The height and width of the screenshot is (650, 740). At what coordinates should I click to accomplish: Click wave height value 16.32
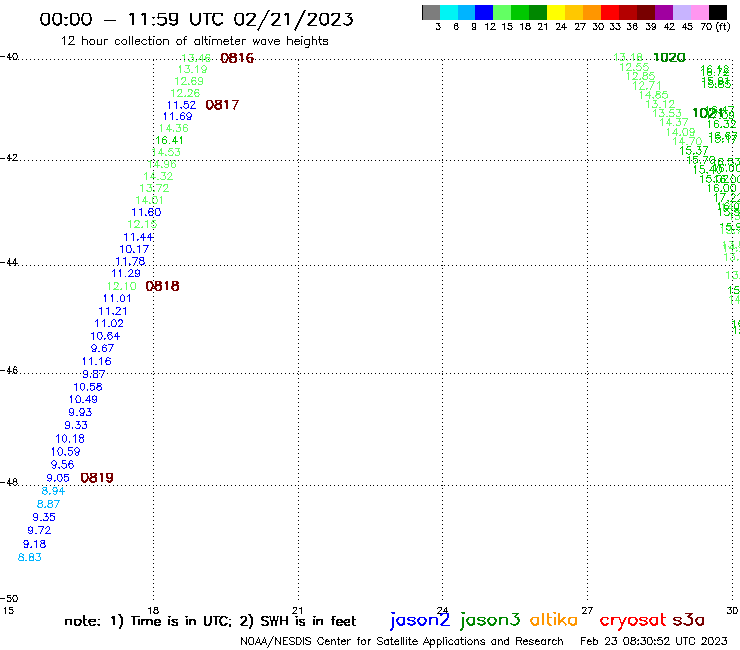[722, 124]
